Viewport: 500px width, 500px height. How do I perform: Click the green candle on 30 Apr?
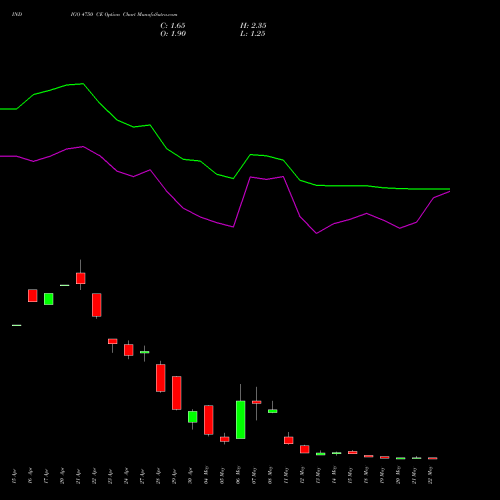coord(193,417)
